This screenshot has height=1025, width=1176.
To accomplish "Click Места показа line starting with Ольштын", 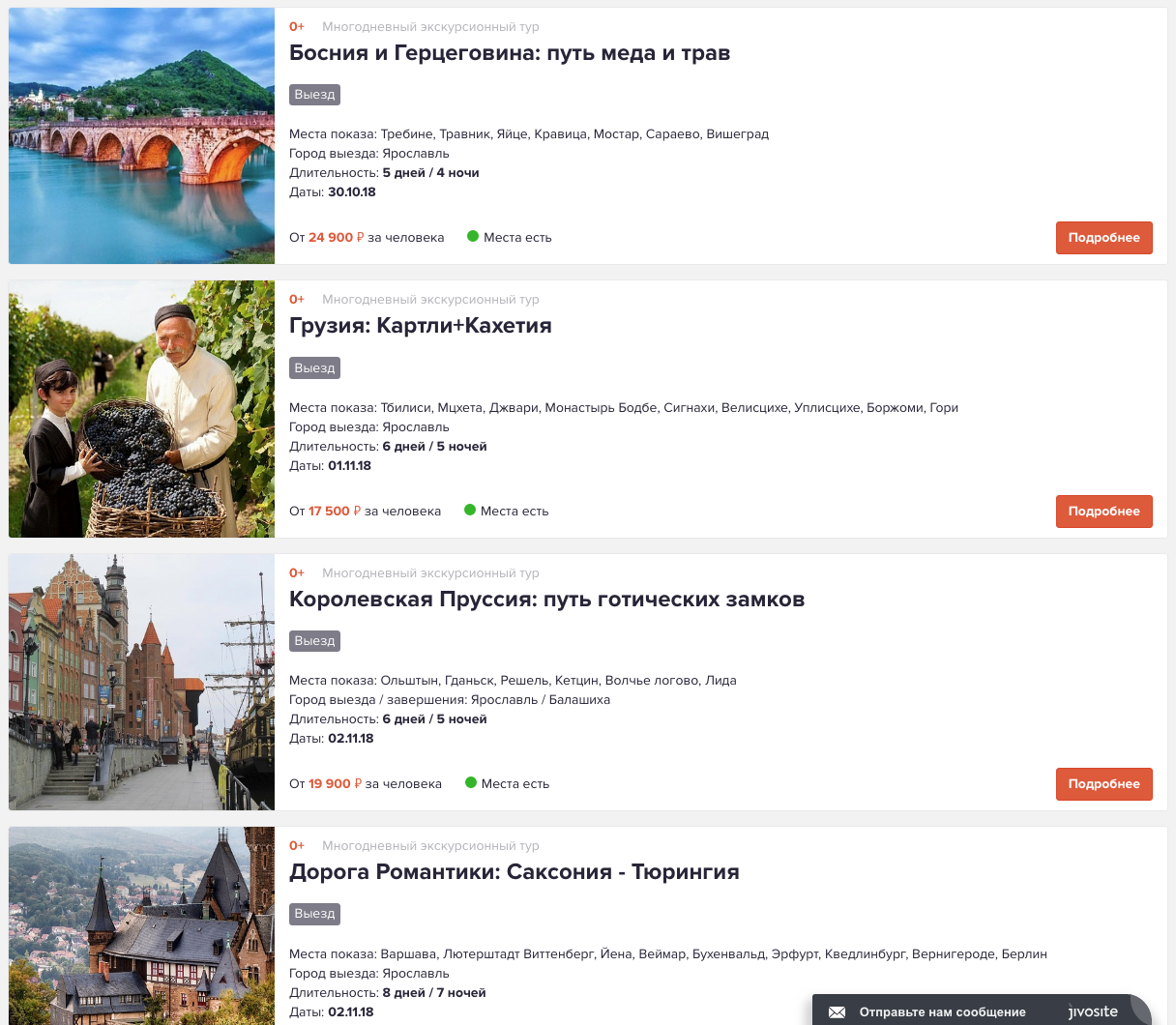I will (513, 681).
